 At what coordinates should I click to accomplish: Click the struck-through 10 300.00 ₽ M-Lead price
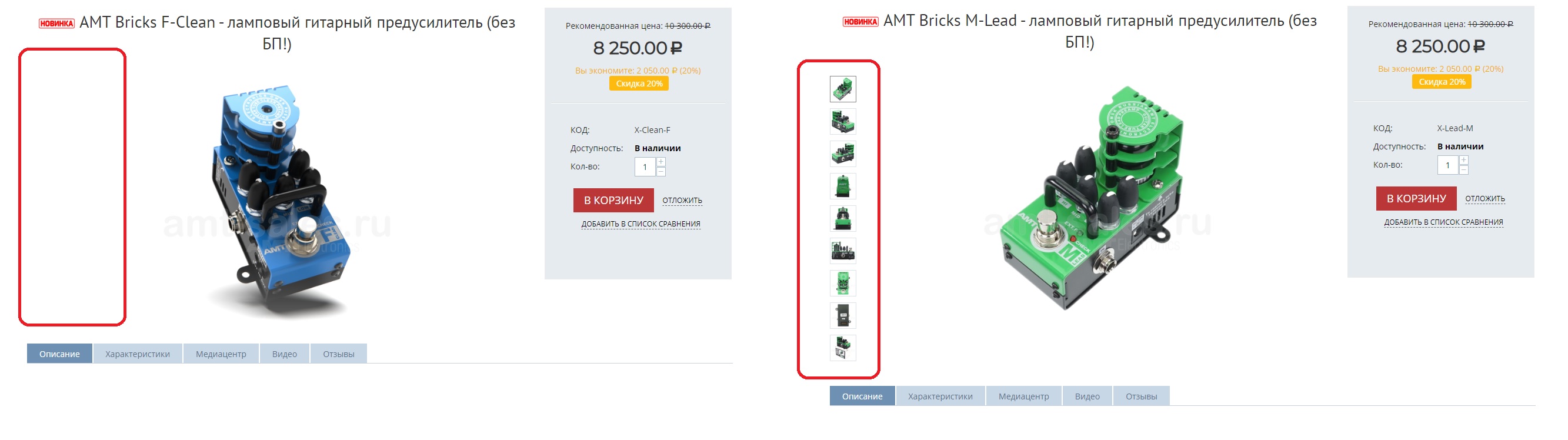click(1490, 24)
